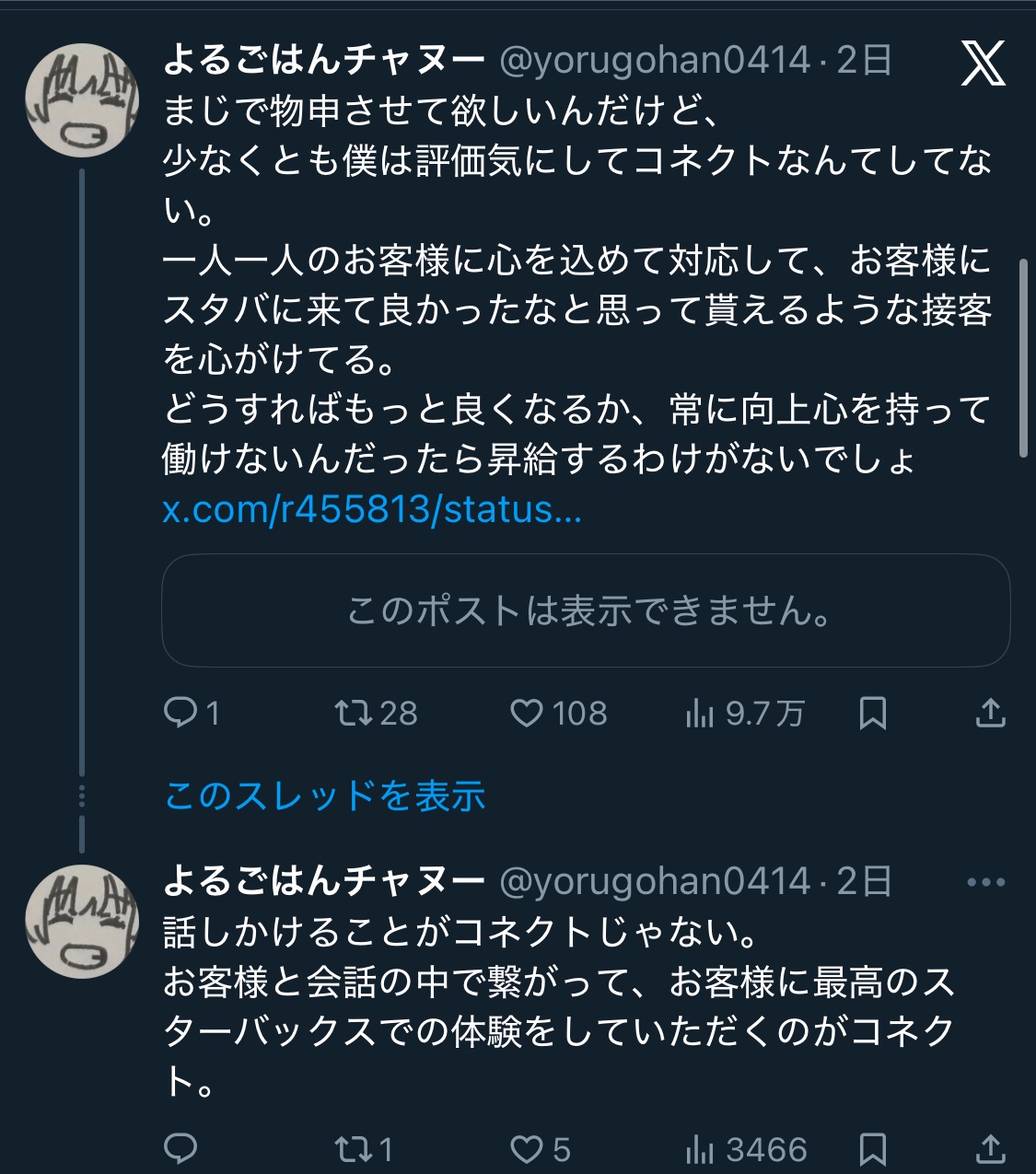Like the first post with 108 likes

tap(527, 713)
